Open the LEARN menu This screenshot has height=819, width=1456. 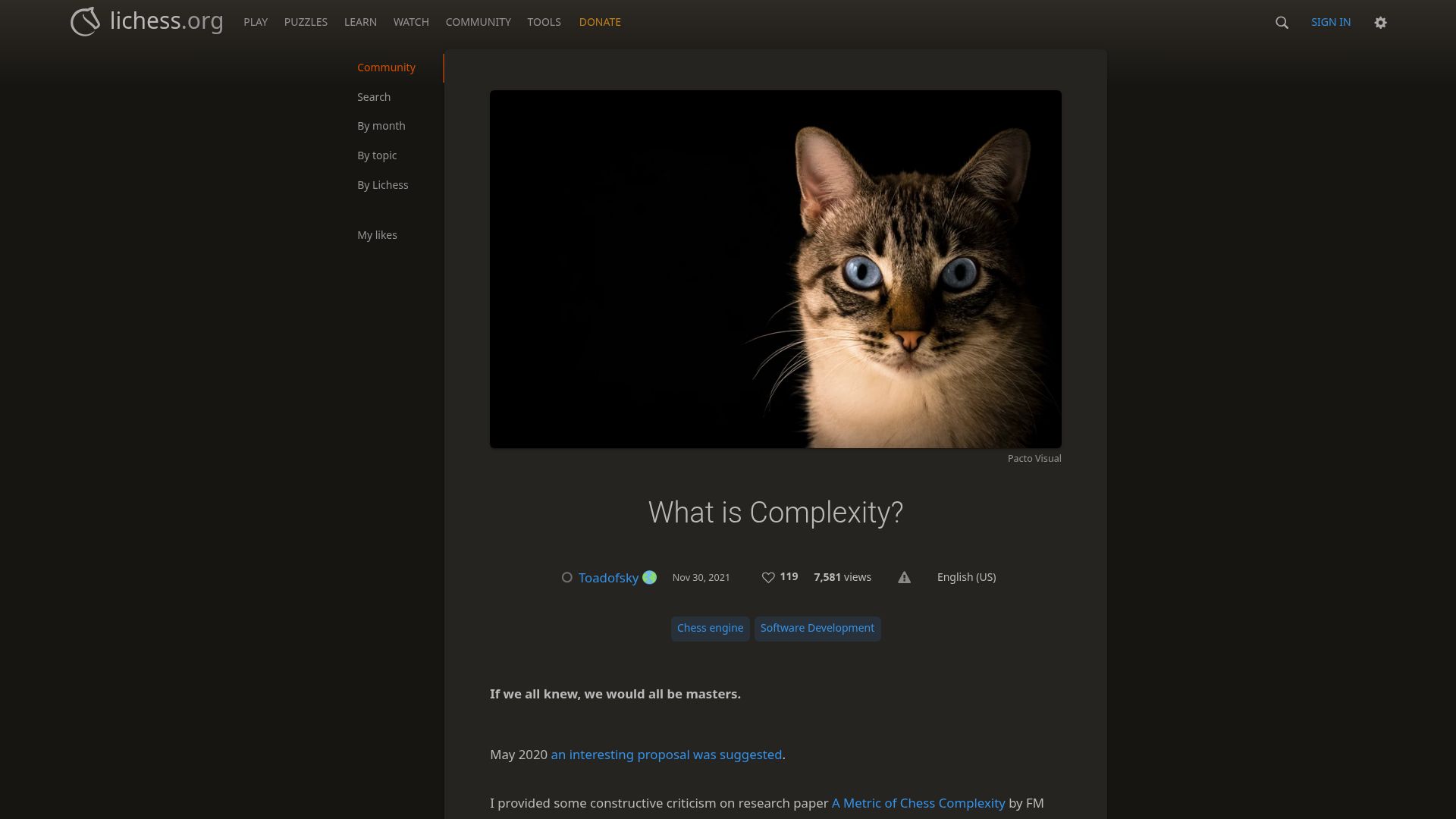pyautogui.click(x=360, y=22)
